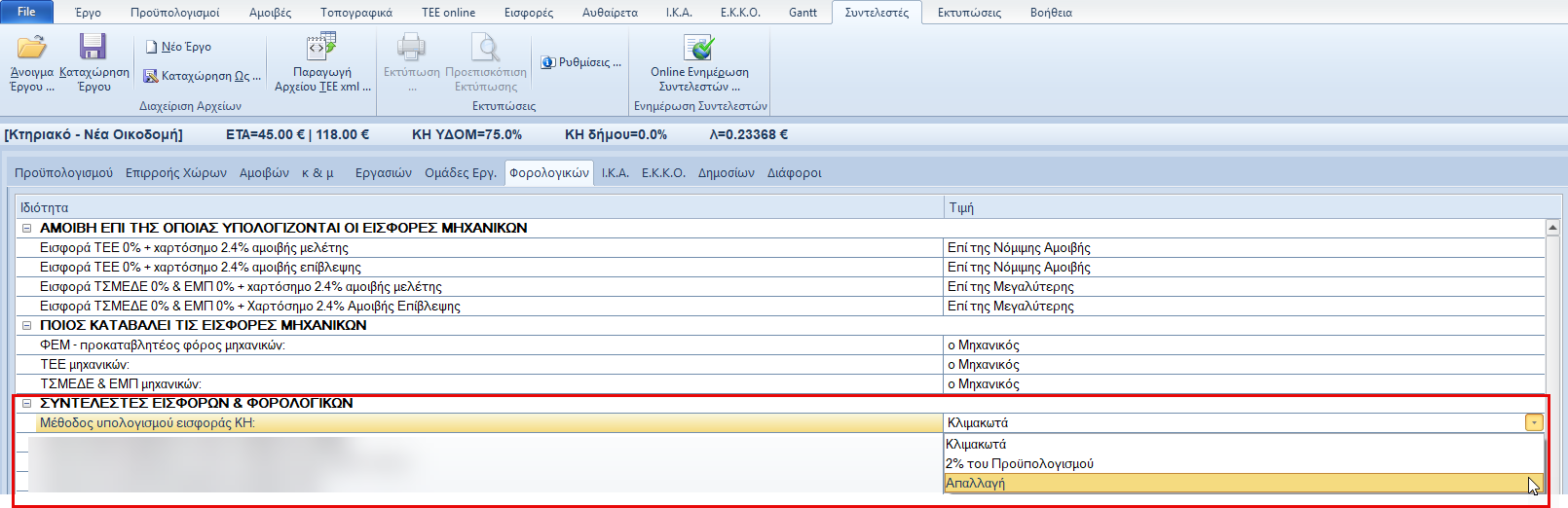The image size is (1568, 508).
Task: Open the File menu
Action: tap(26, 12)
